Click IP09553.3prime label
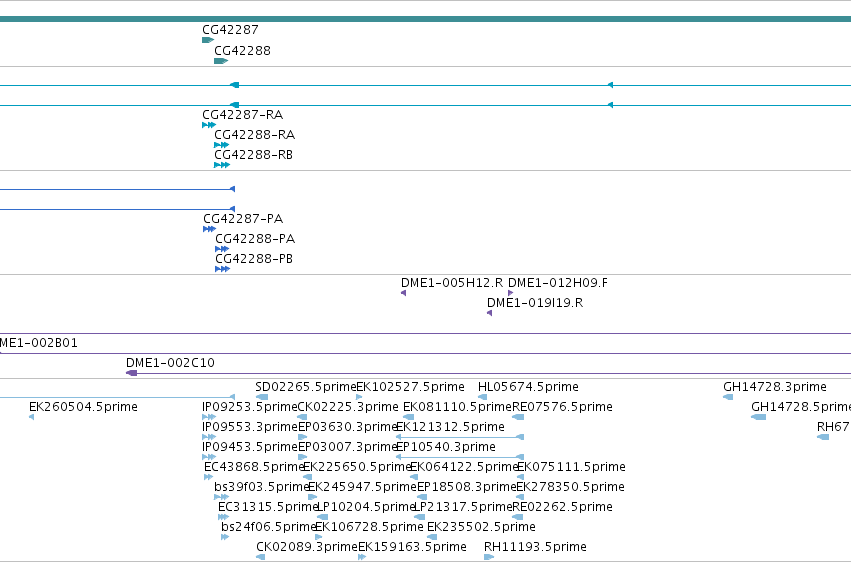The image size is (851, 562). [250, 427]
